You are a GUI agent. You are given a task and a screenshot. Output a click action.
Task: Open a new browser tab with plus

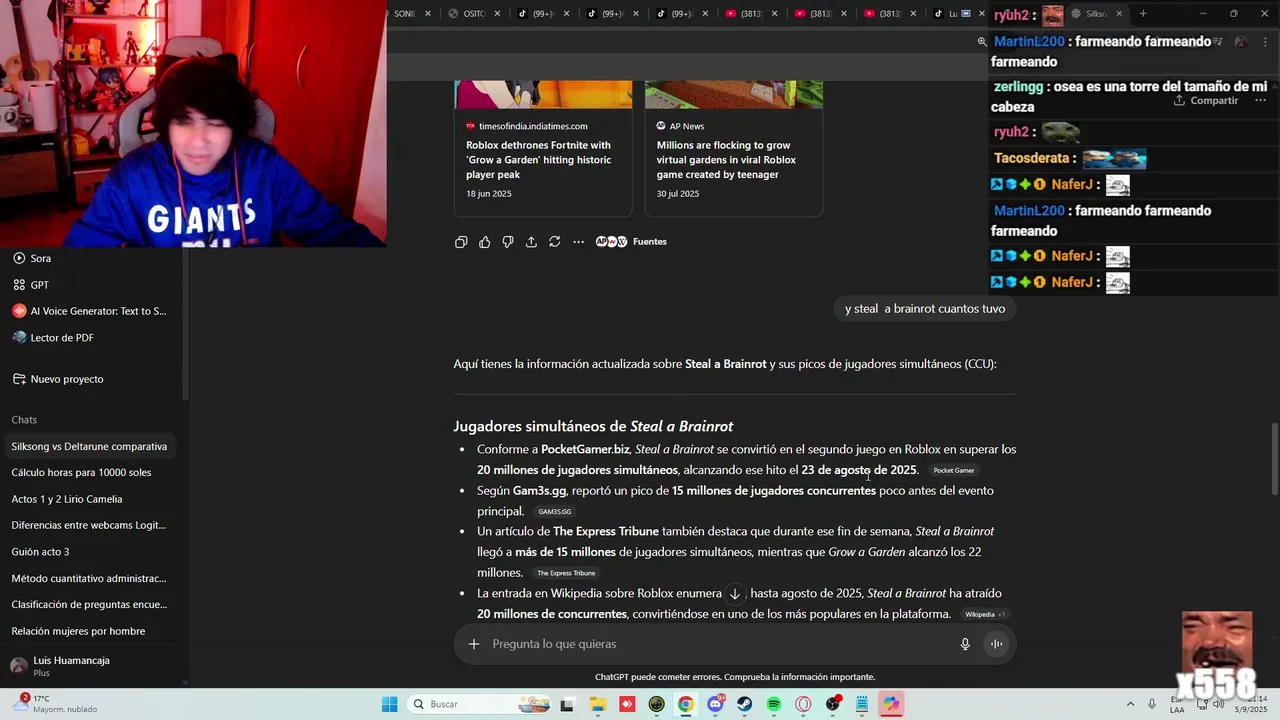click(1143, 14)
